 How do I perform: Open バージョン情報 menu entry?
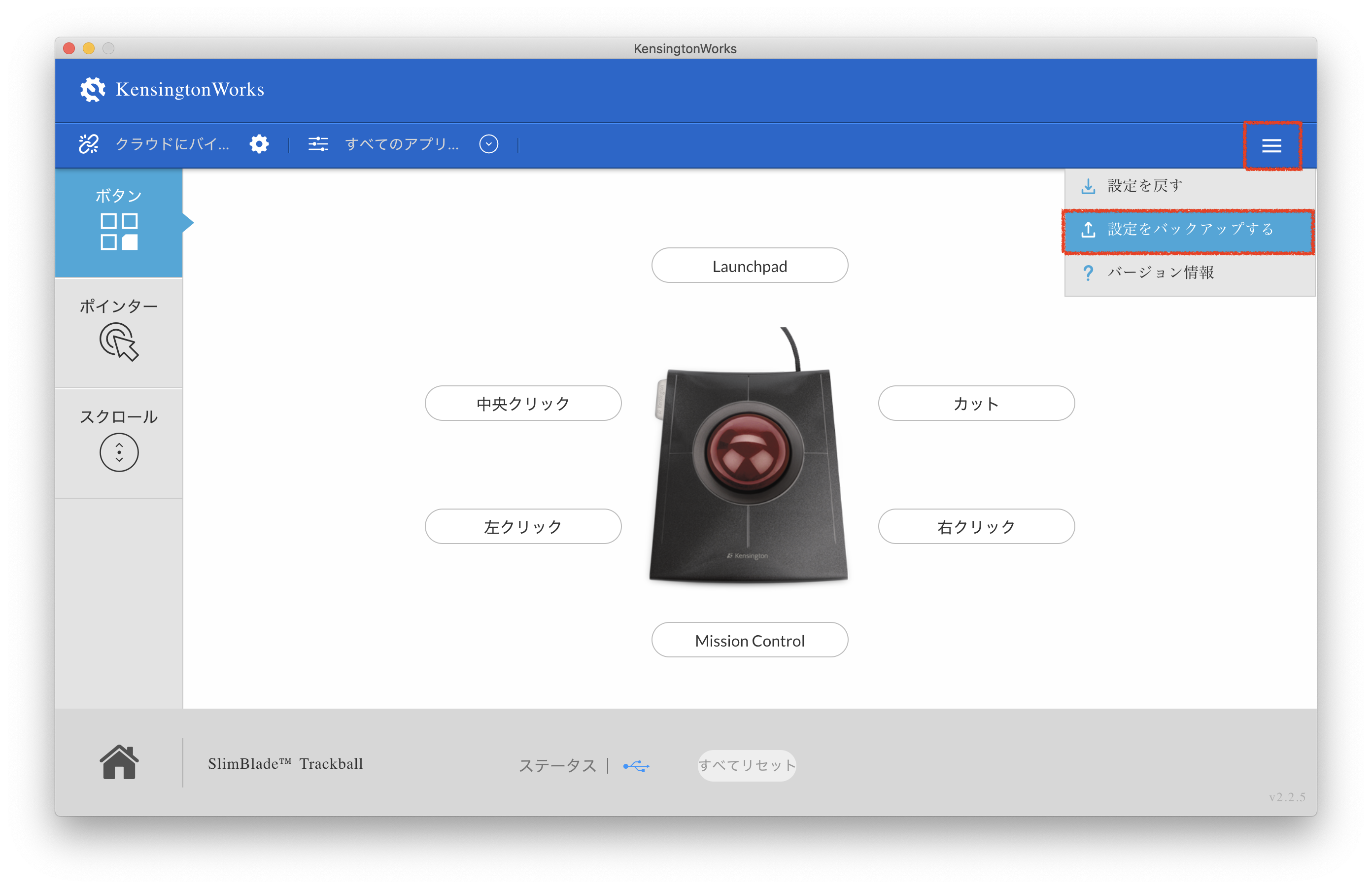tap(1189, 273)
